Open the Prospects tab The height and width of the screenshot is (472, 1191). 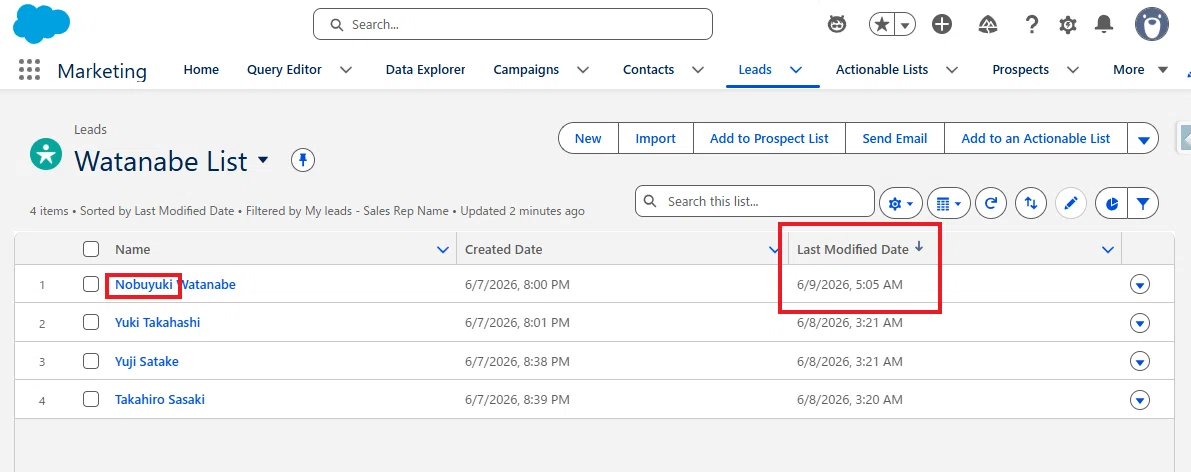[1020, 69]
